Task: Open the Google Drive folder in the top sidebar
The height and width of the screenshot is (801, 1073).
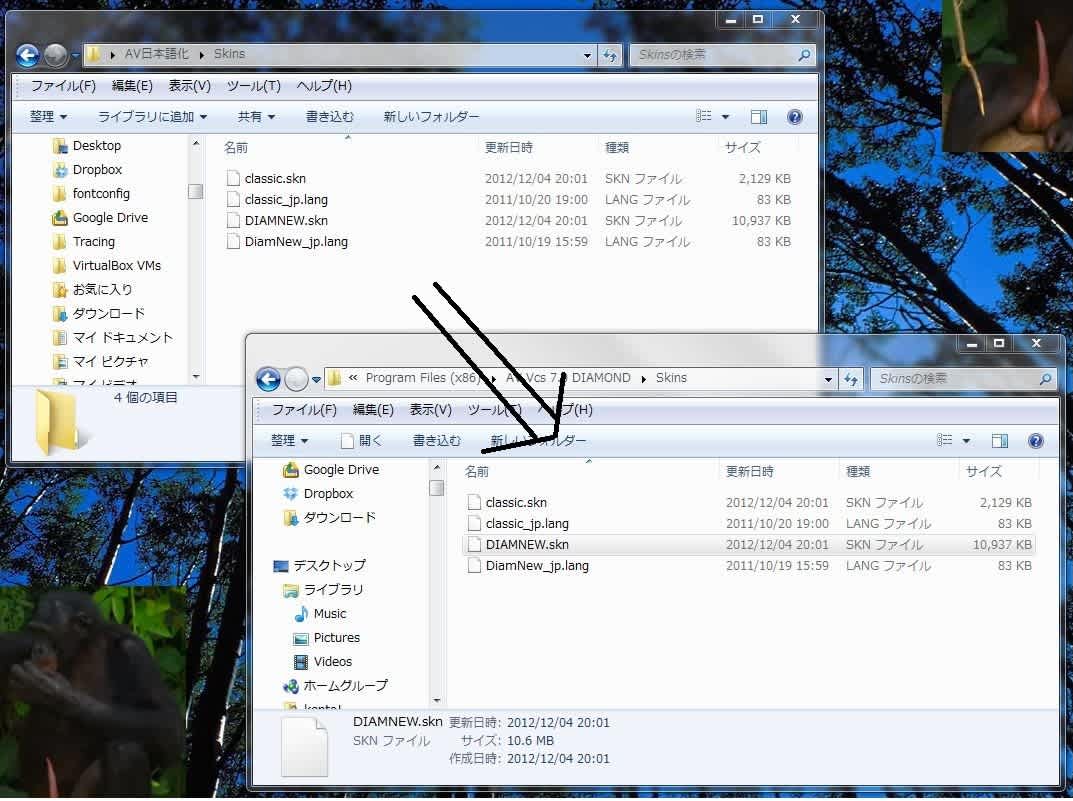Action: tap(110, 218)
